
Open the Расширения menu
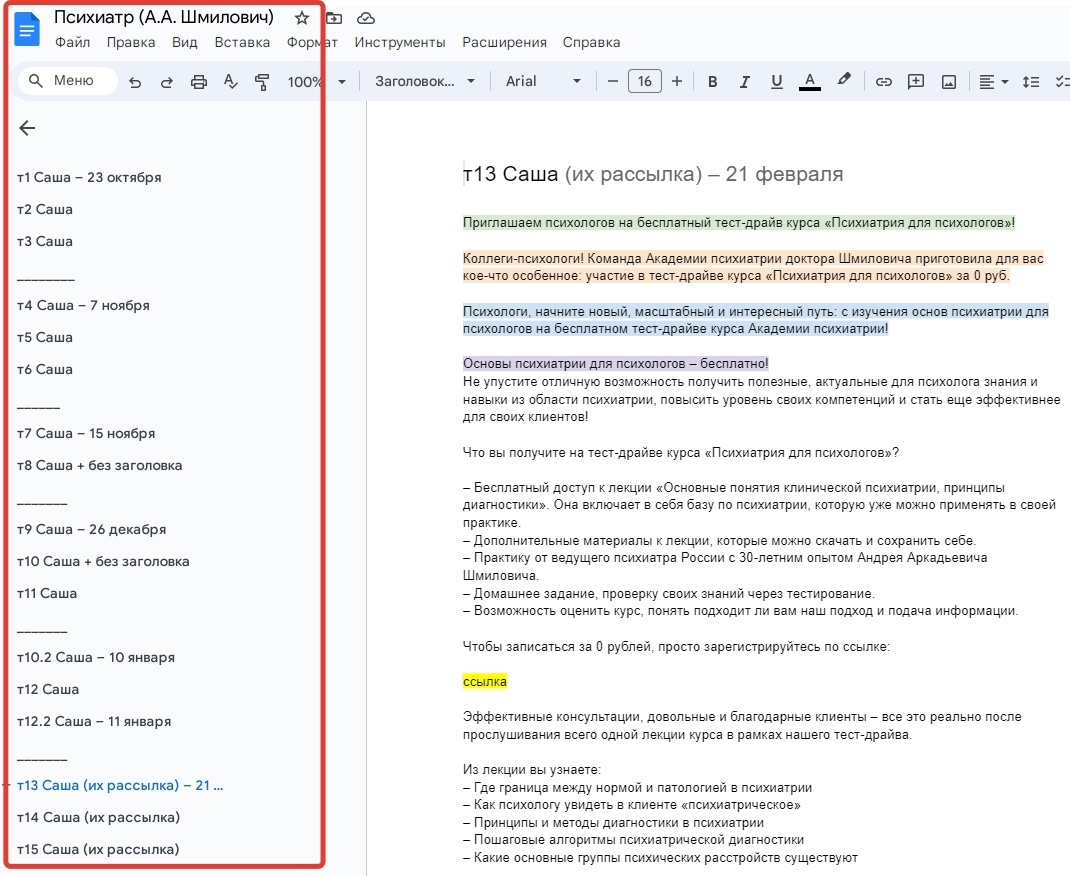pos(504,42)
